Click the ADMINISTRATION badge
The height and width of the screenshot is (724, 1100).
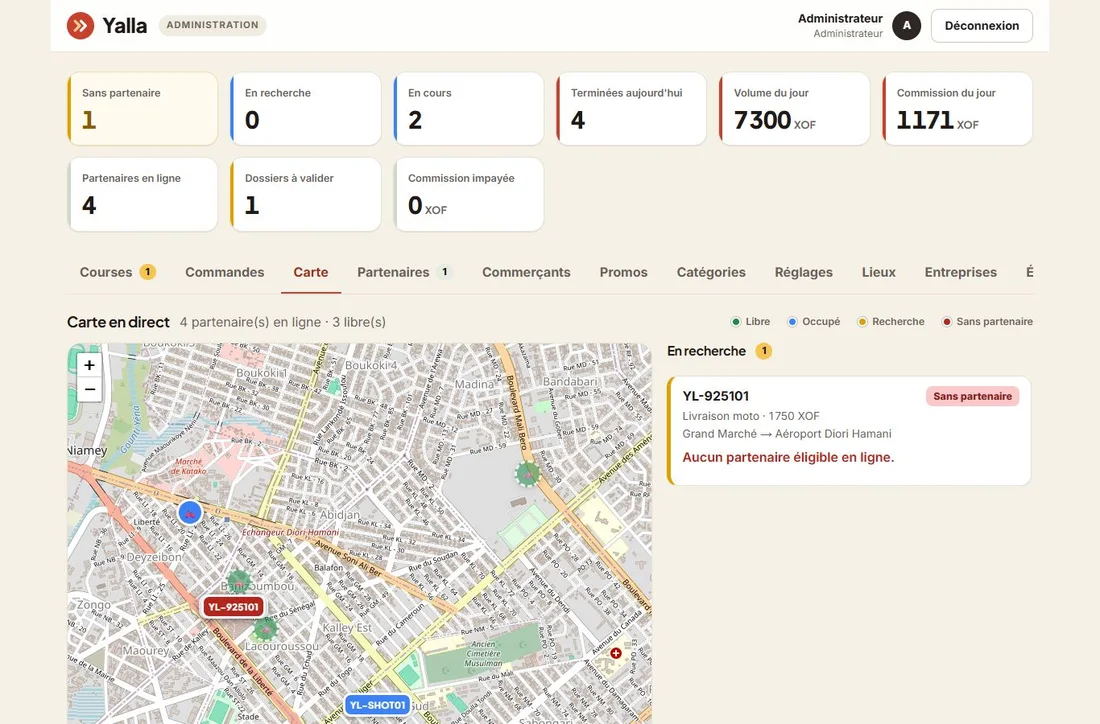[x=213, y=25]
